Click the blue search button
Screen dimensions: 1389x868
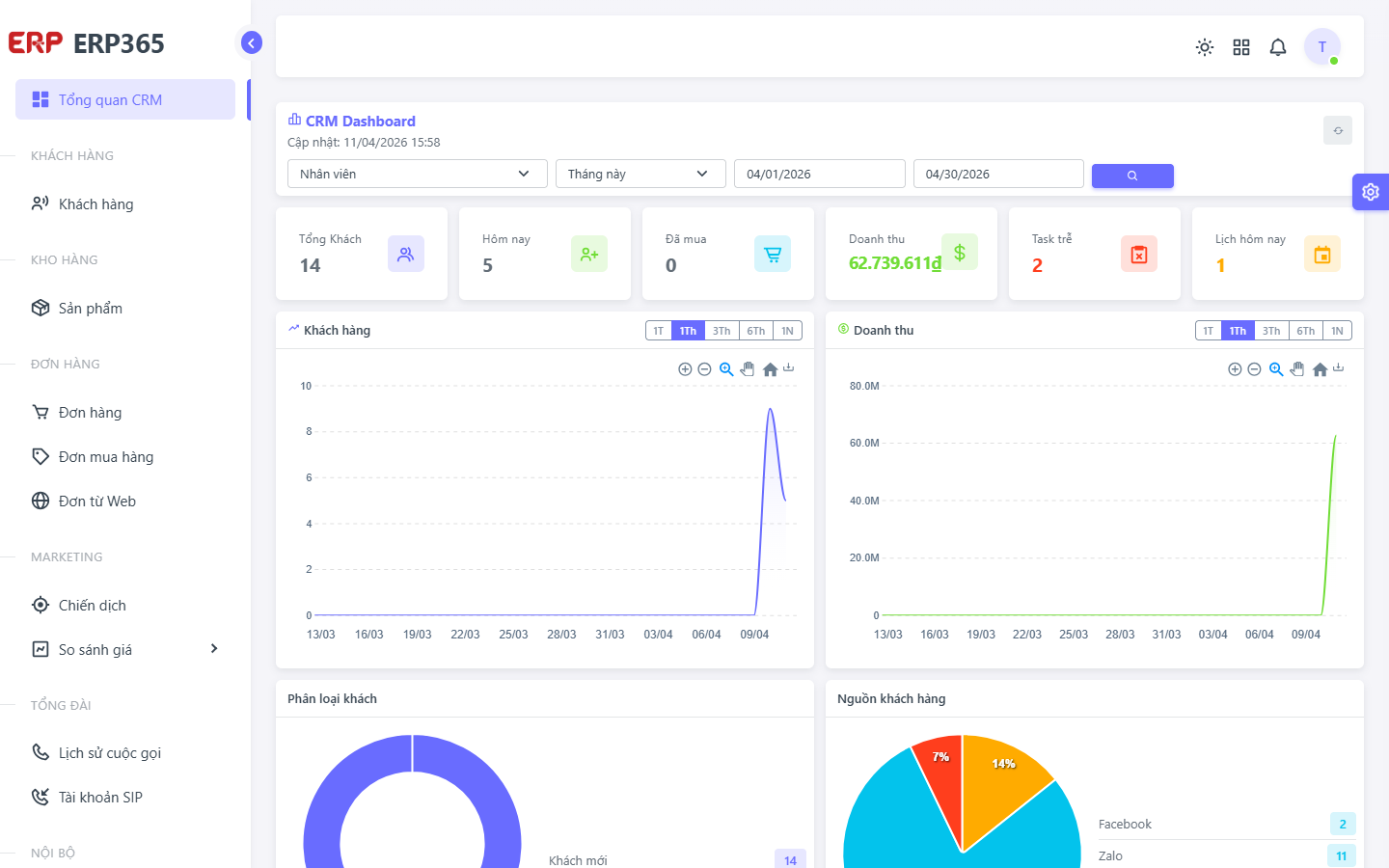coord(1132,176)
